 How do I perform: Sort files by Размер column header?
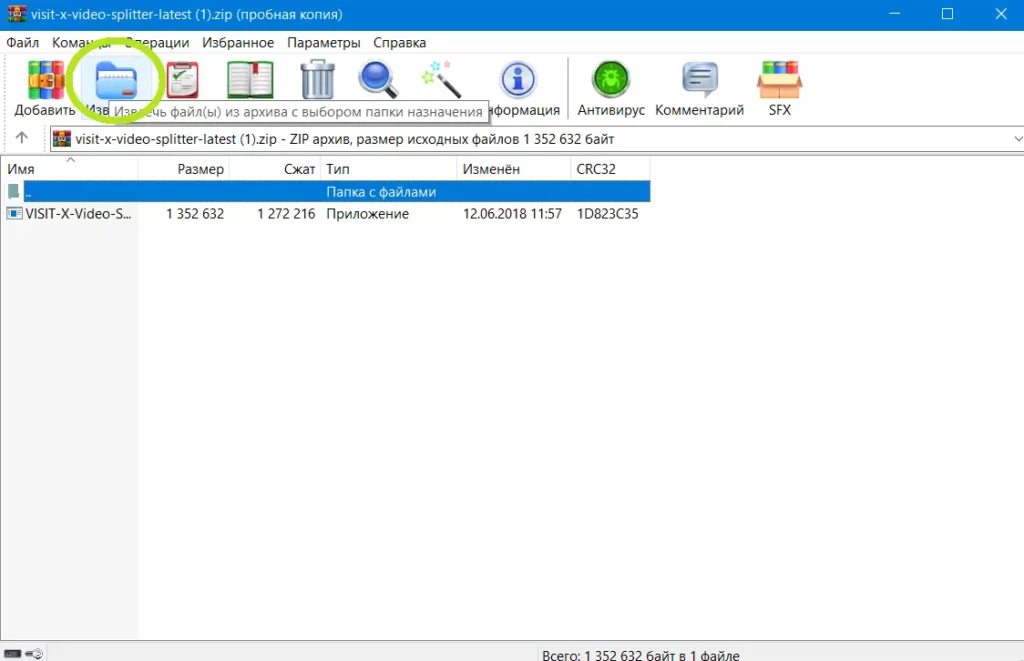tap(184, 169)
